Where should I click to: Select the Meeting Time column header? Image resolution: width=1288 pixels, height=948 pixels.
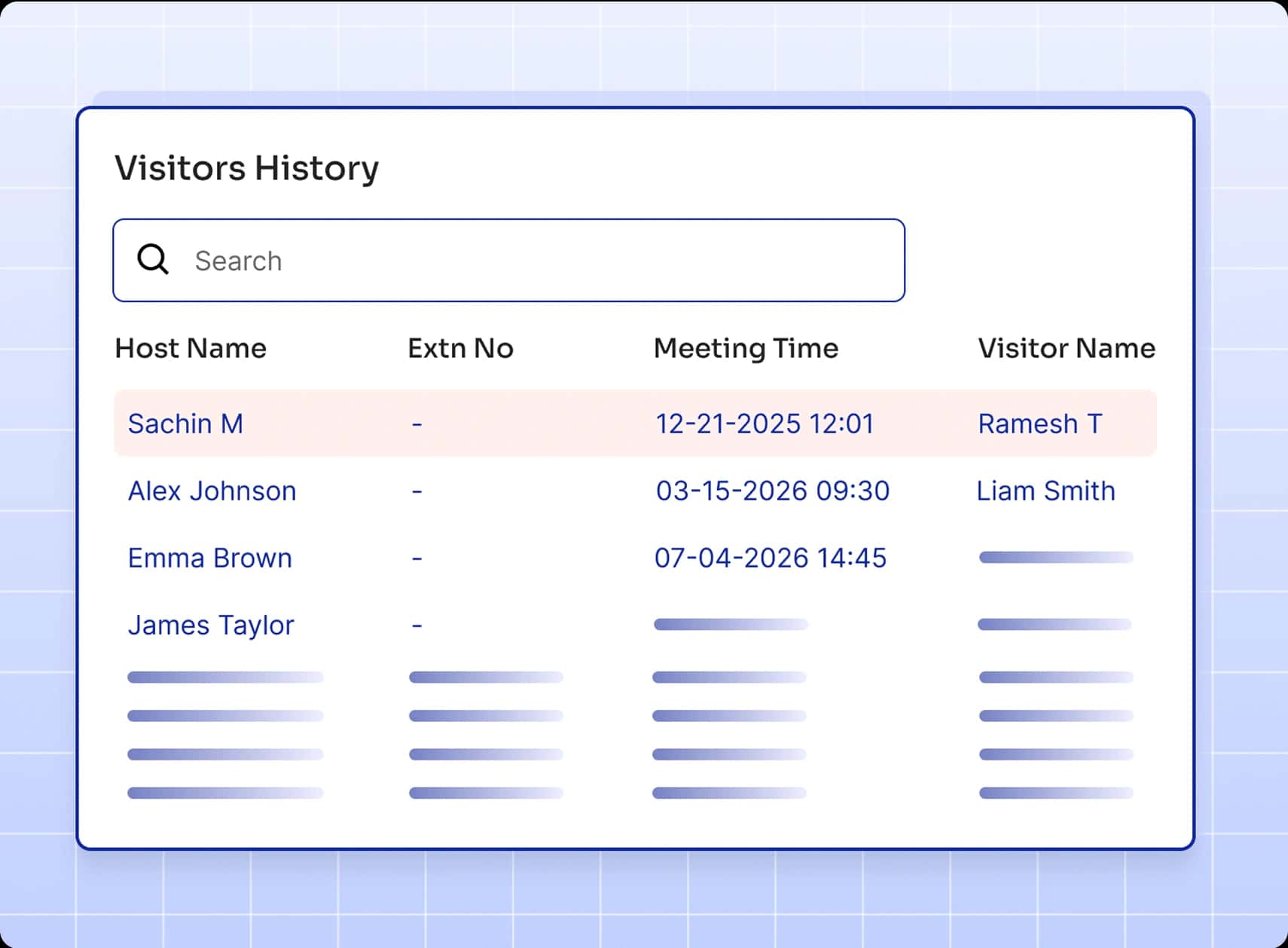pyautogui.click(x=746, y=348)
